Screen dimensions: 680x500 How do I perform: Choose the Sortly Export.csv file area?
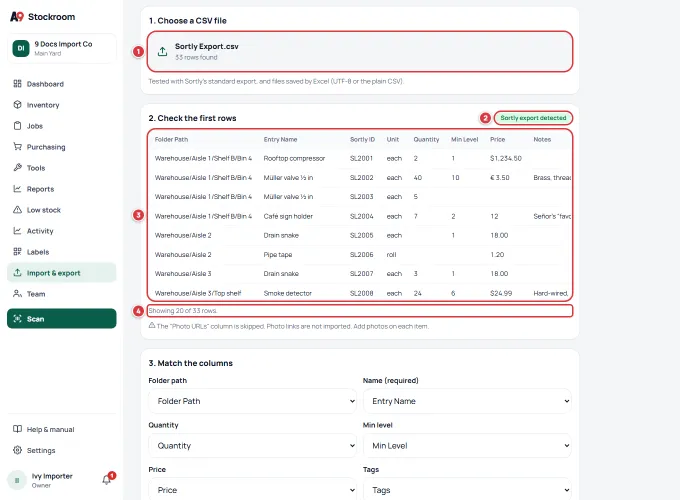pos(360,51)
